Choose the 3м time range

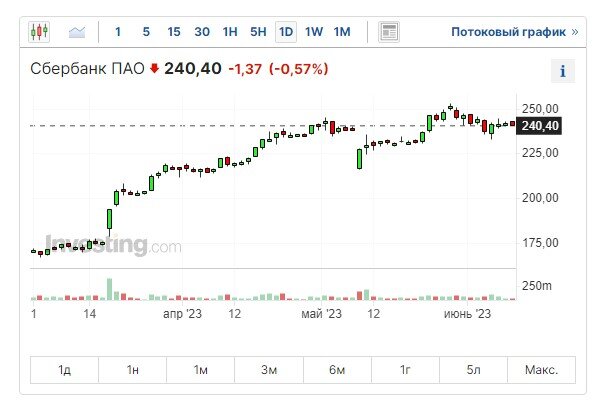[x=269, y=370]
